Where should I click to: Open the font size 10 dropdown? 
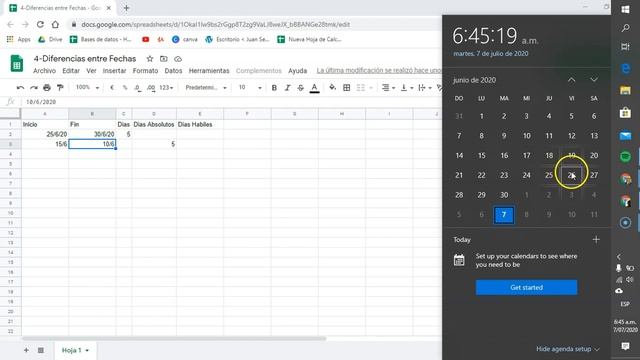click(250, 88)
